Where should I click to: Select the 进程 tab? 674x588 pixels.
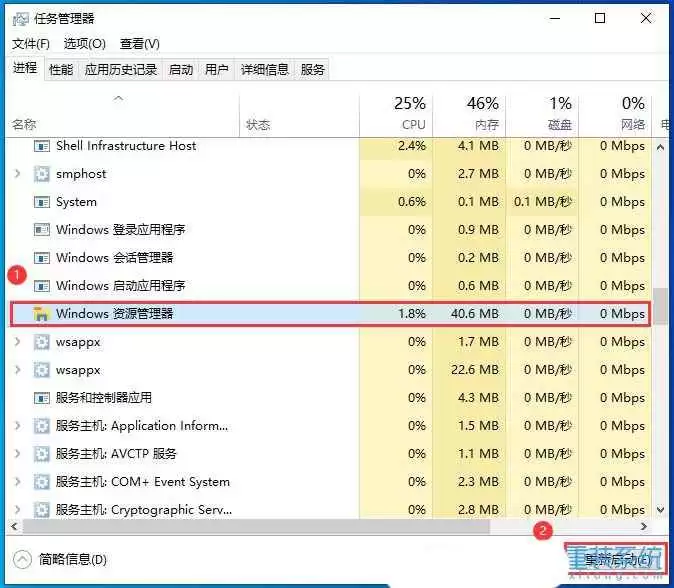pos(25,68)
